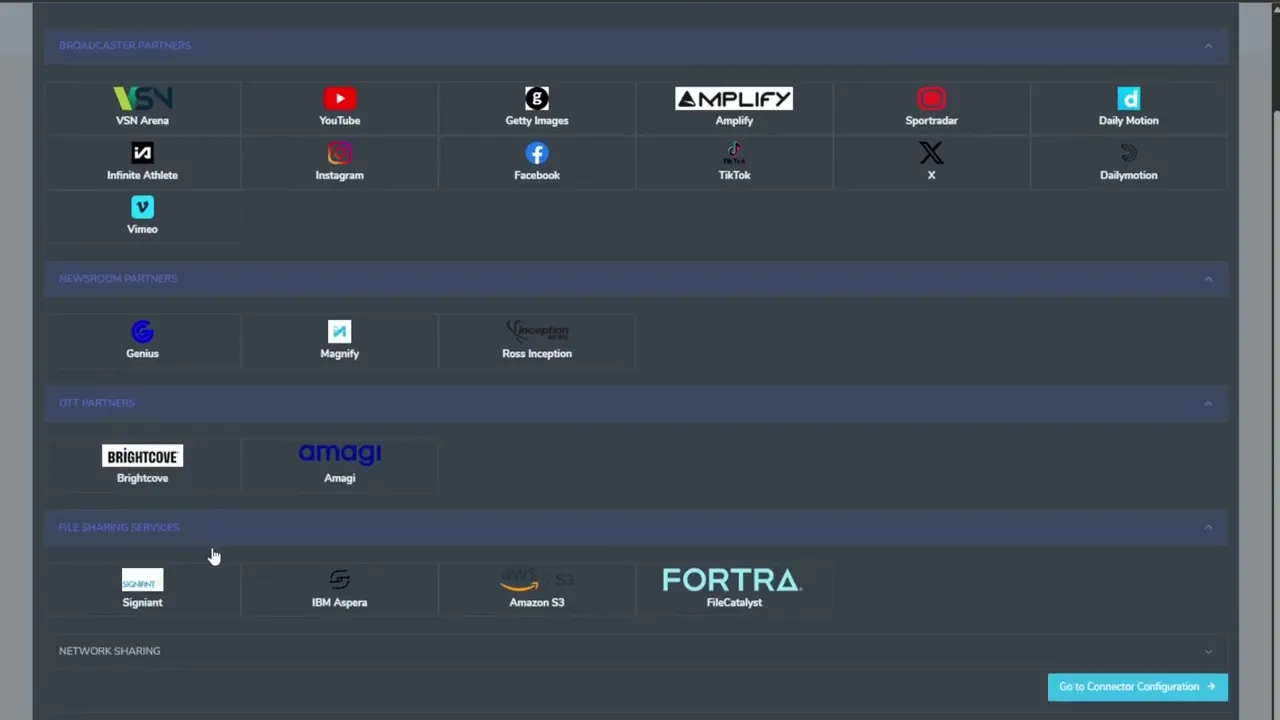Click the Broadcaster Partners header label
The image size is (1280, 720).
pos(125,45)
